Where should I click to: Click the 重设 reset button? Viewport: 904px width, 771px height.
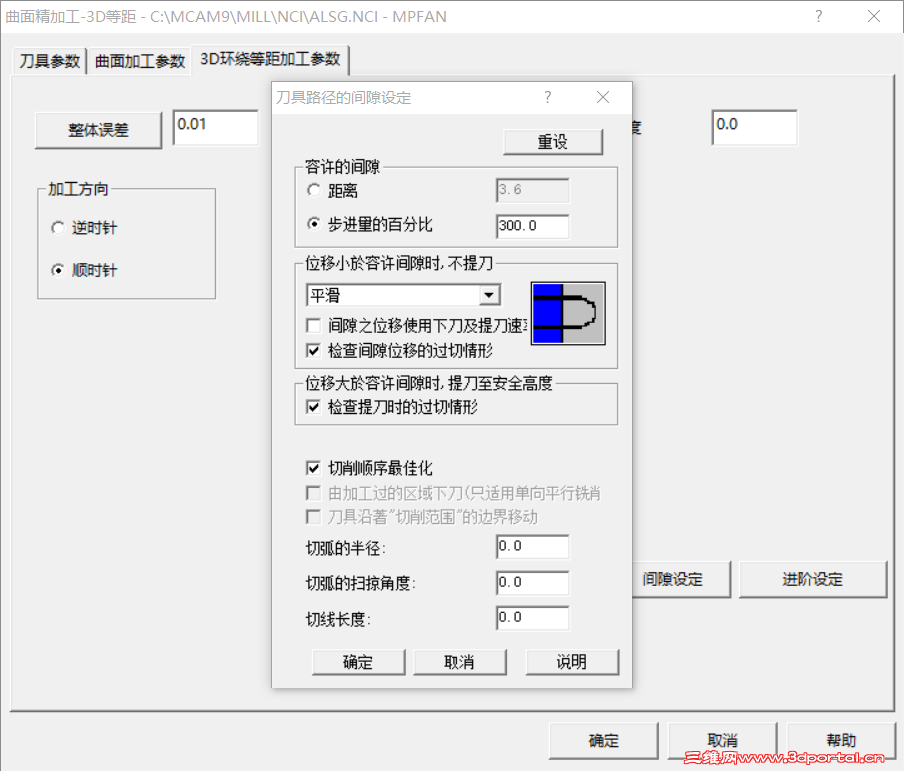[x=553, y=141]
